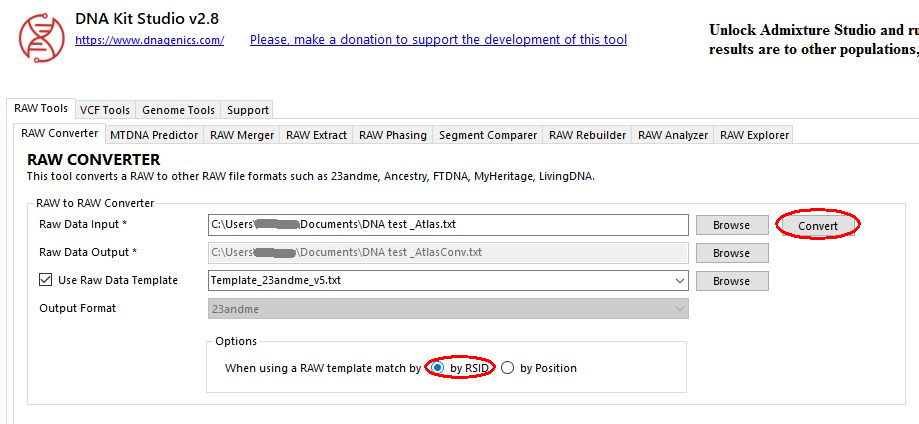Screen dimensions: 919x424
Task: Click the DNA Kit Studio logo icon
Action: pyautogui.click(x=41, y=37)
